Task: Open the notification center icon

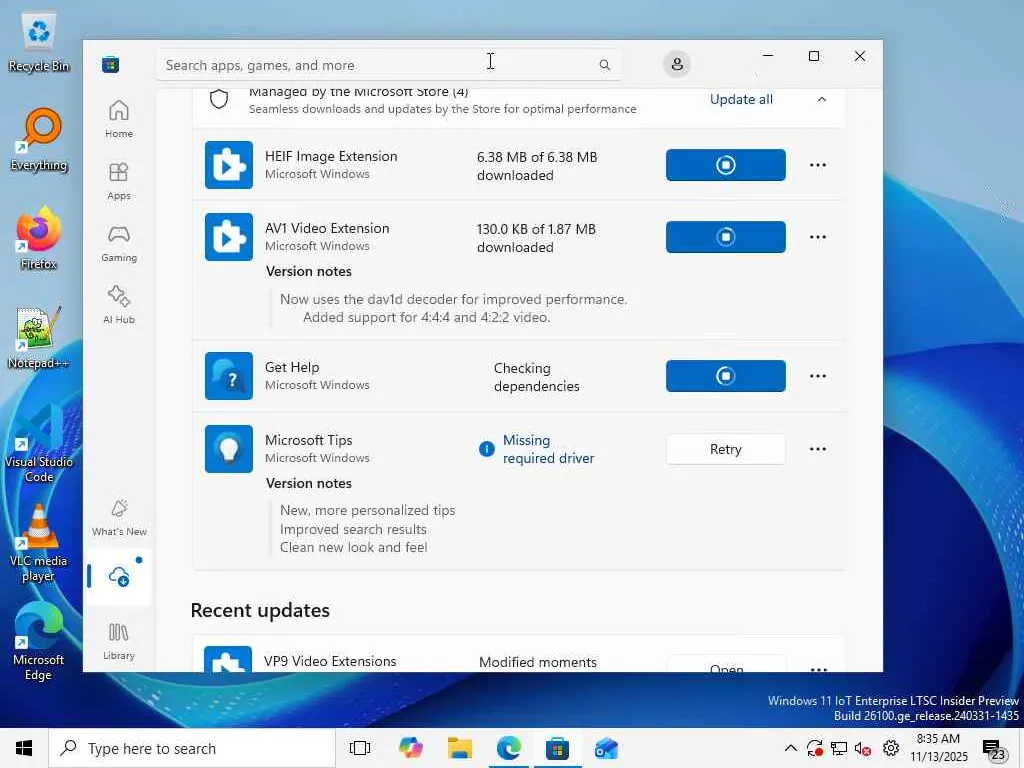Action: pos(994,750)
